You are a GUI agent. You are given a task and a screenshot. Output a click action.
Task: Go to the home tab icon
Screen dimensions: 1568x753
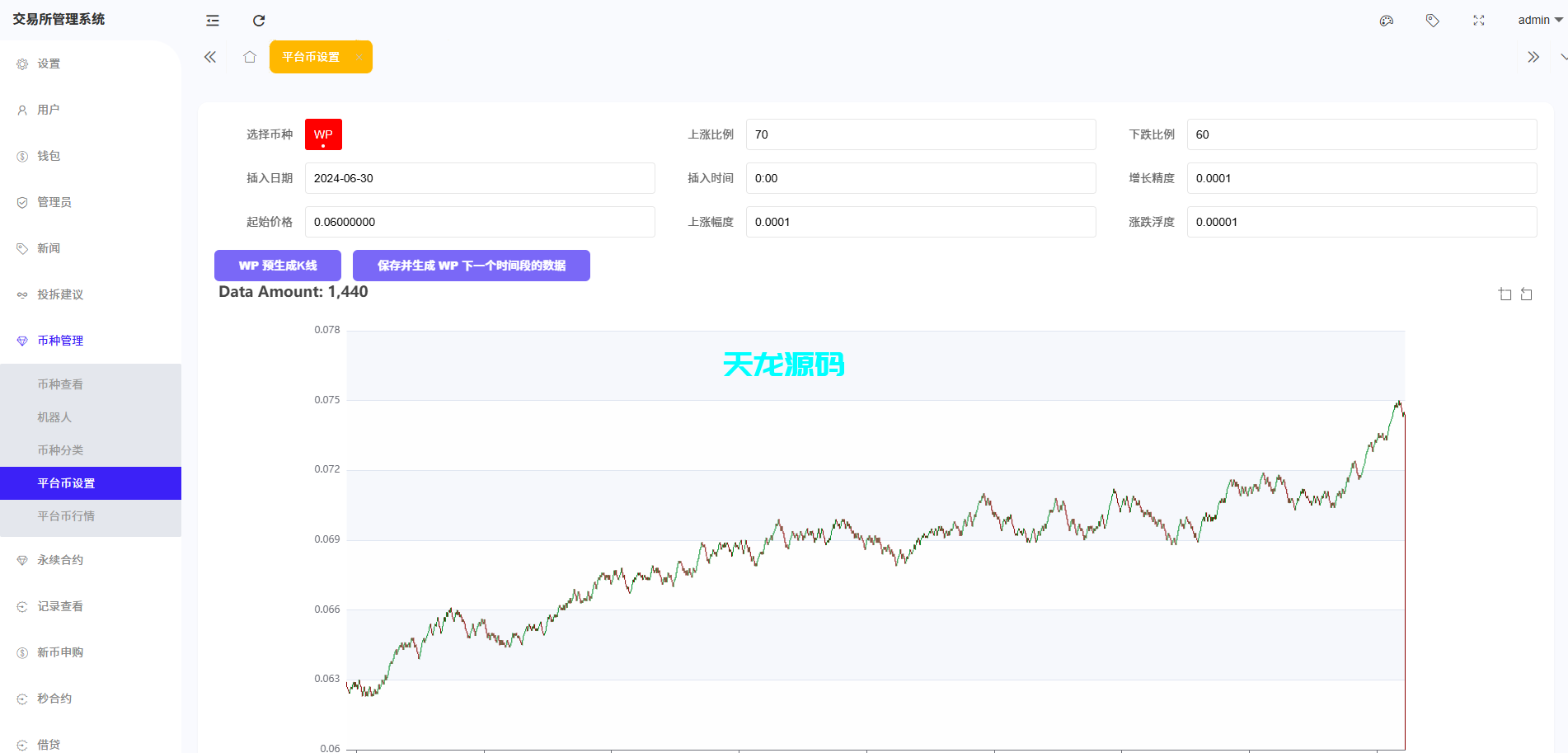250,57
